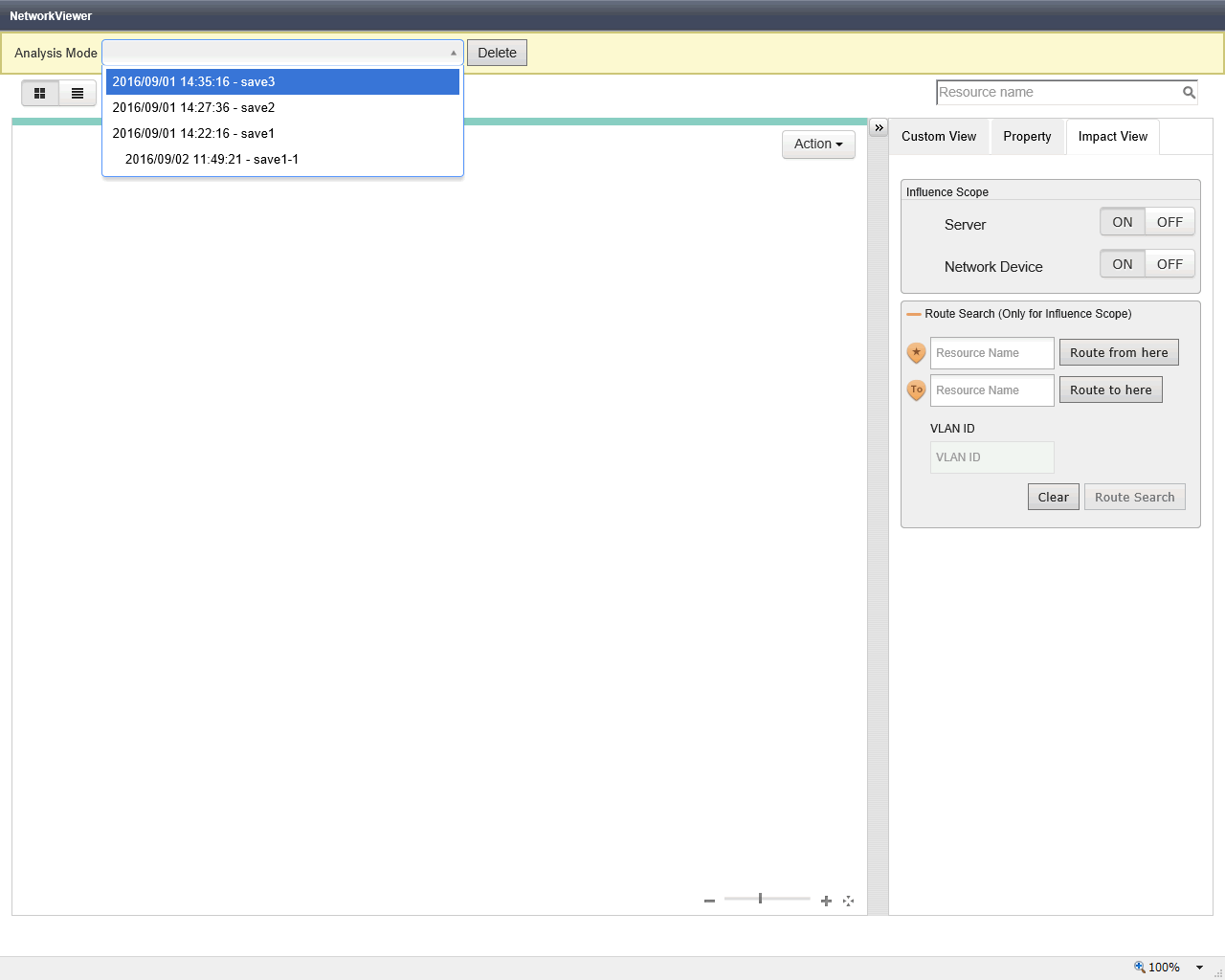Click the zoom in plus icon
This screenshot has height=980, width=1225.
point(826,901)
